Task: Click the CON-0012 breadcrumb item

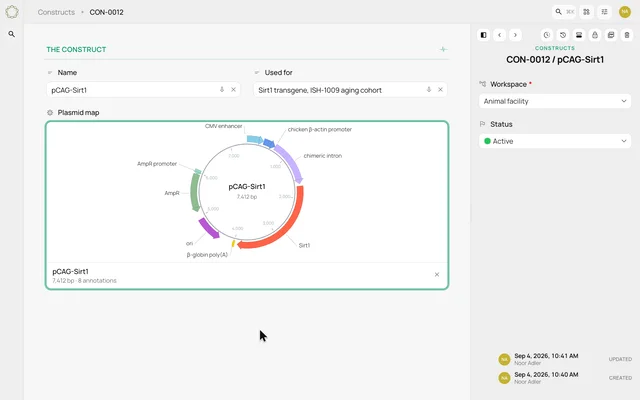Action: pos(107,12)
